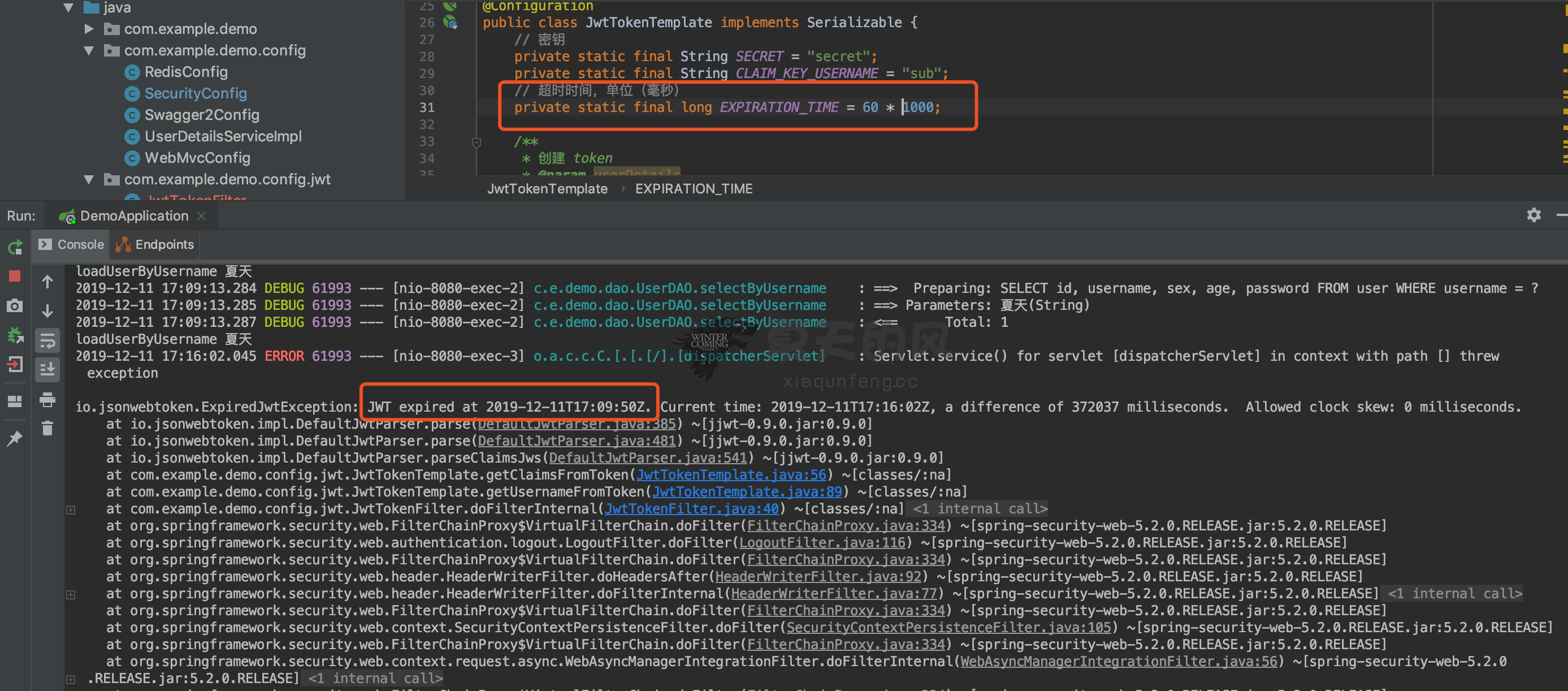Open UserDetailsServiceImpl class
This screenshot has height=691, width=1568.
[223, 136]
